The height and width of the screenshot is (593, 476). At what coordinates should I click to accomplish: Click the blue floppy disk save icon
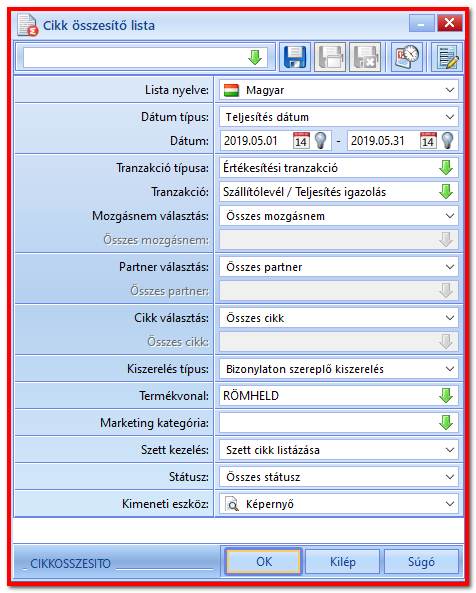coord(295,57)
